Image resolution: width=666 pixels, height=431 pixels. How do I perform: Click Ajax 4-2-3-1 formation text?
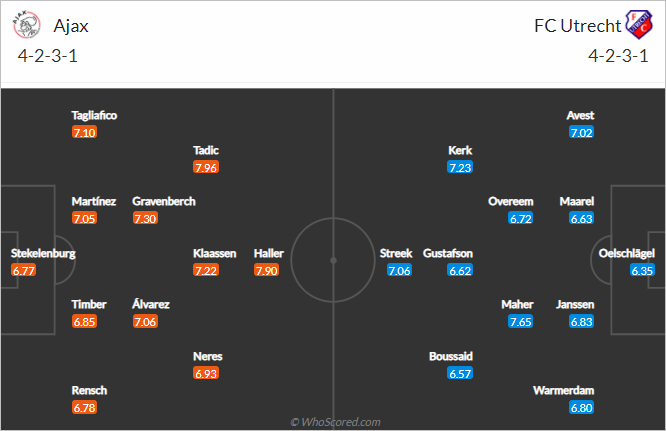click(48, 56)
